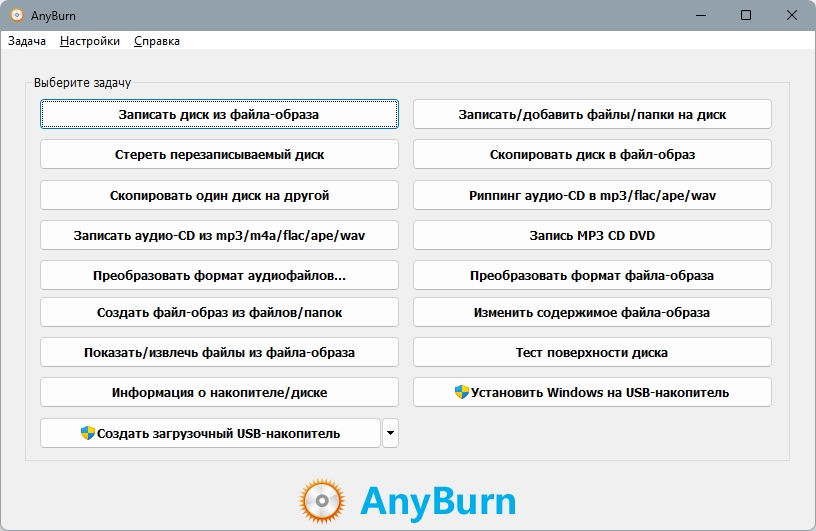Start Риппинг аудио-CD в mp3/flac/ape/wav
Image resolution: width=816 pixels, height=531 pixels.
(592, 195)
